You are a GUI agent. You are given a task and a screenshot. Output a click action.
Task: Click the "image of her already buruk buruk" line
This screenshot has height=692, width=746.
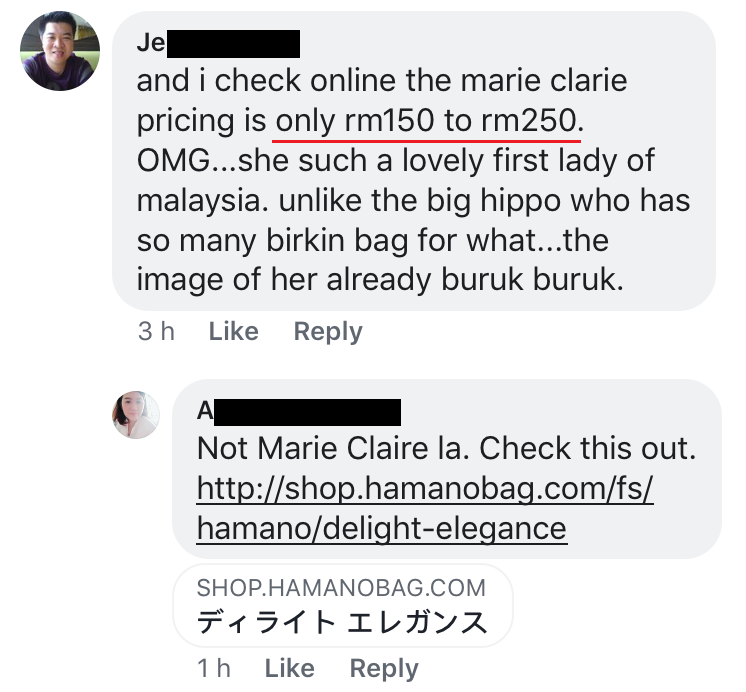[x=380, y=279]
